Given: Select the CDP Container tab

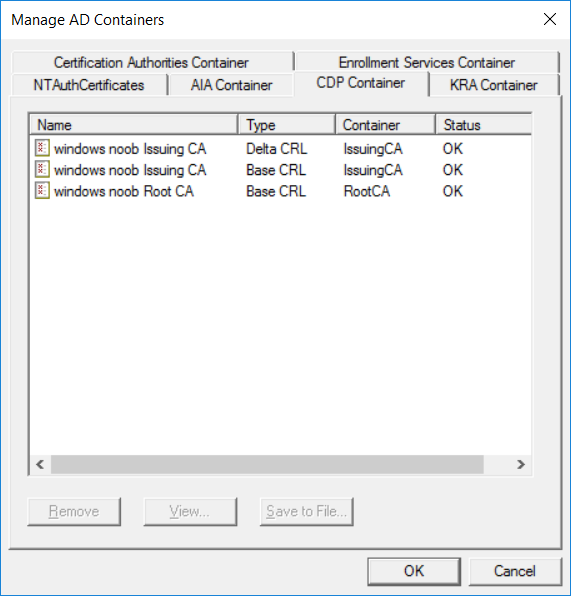Looking at the screenshot, I should click(361, 83).
